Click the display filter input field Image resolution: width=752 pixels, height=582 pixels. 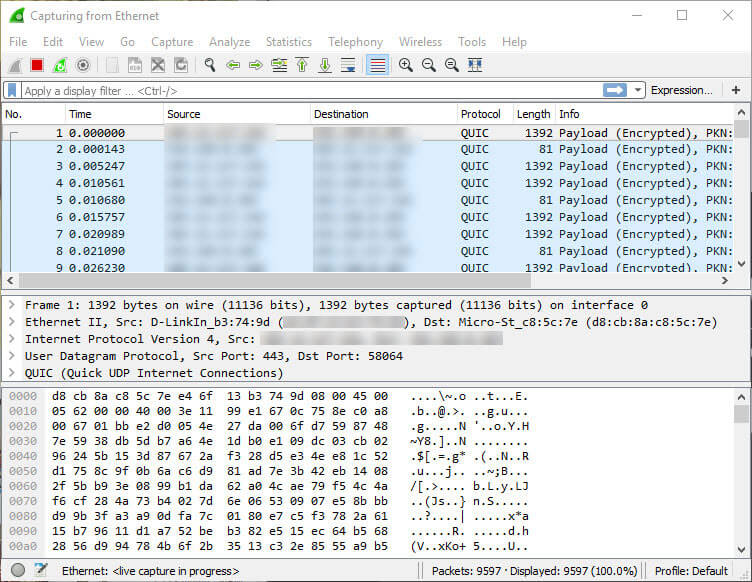(300, 90)
